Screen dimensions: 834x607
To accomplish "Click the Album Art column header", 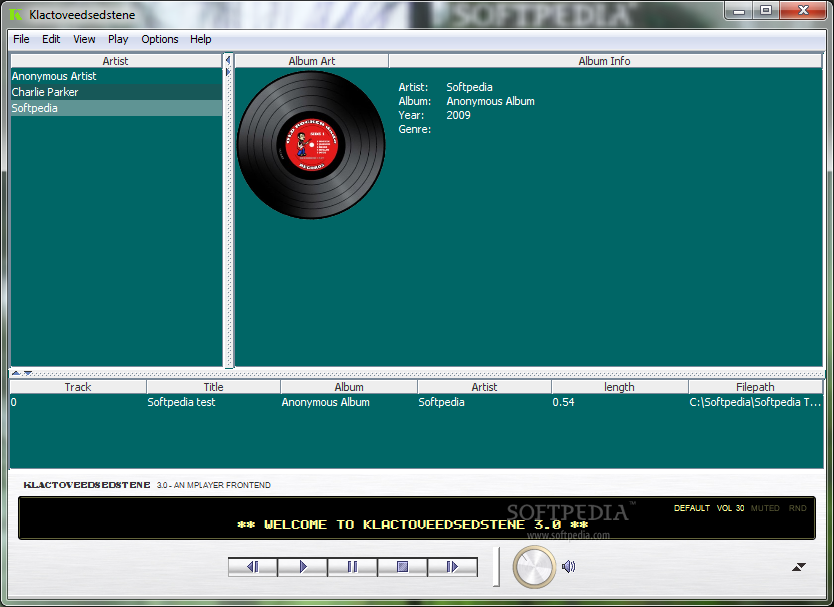I will (x=312, y=61).
